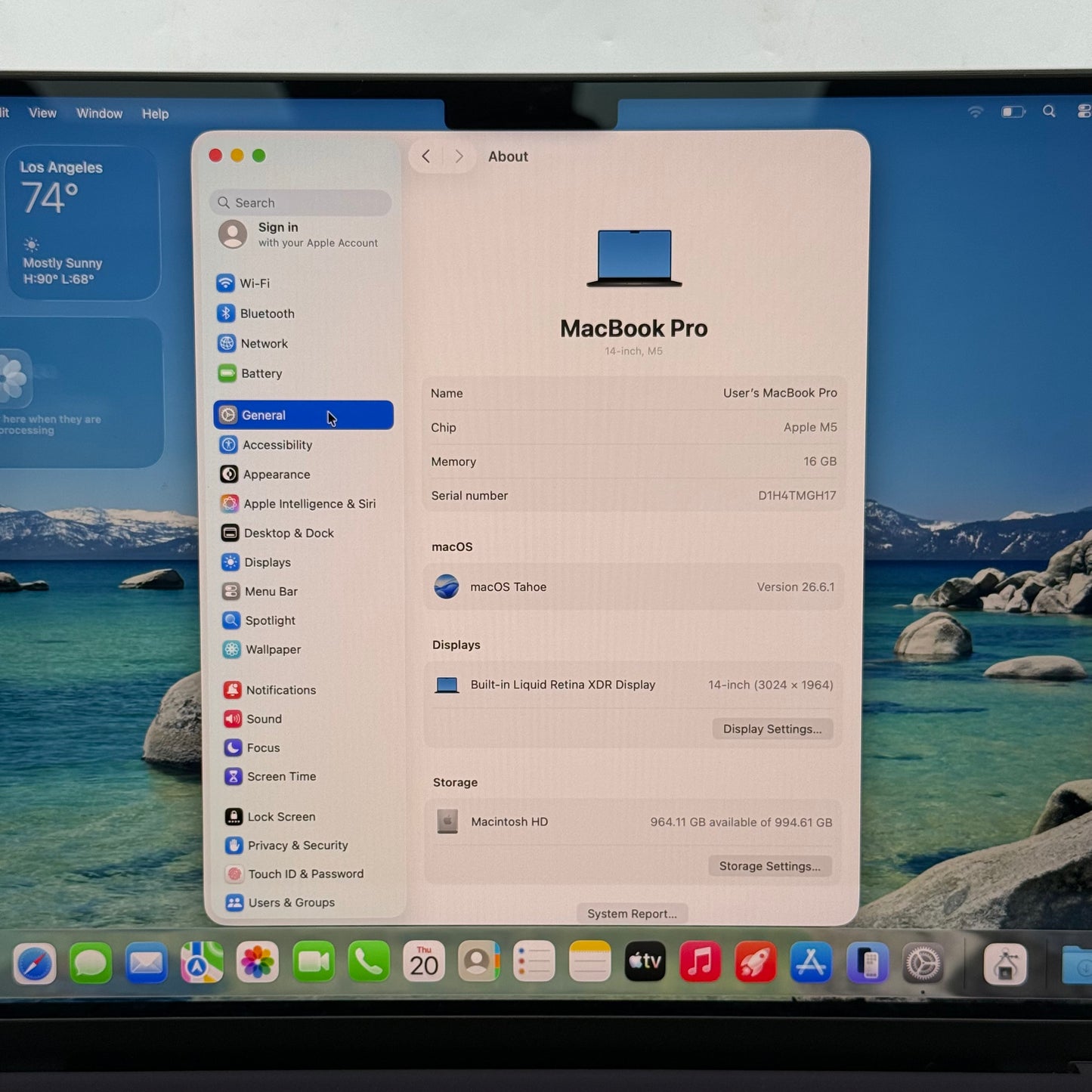Viewport: 1092px width, 1092px height.
Task: Focus the sidebar Search field
Action: 300,203
